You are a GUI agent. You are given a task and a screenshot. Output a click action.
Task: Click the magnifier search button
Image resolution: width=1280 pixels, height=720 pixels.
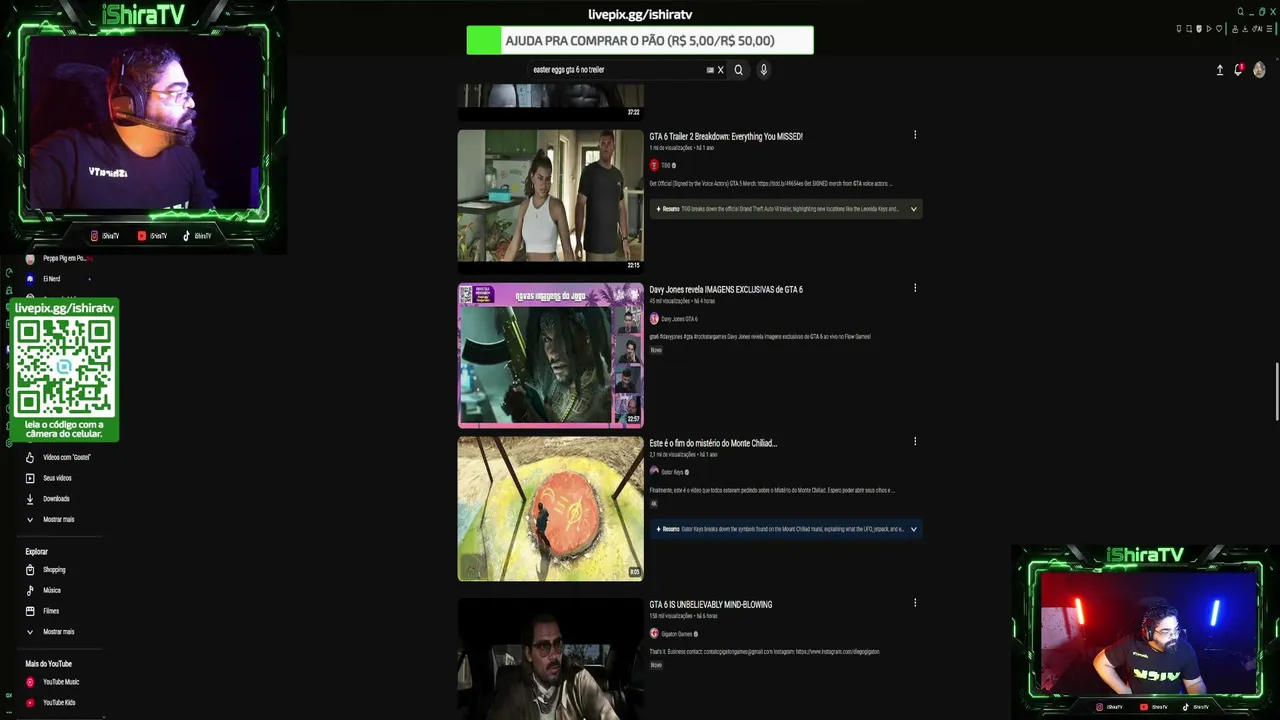[739, 70]
